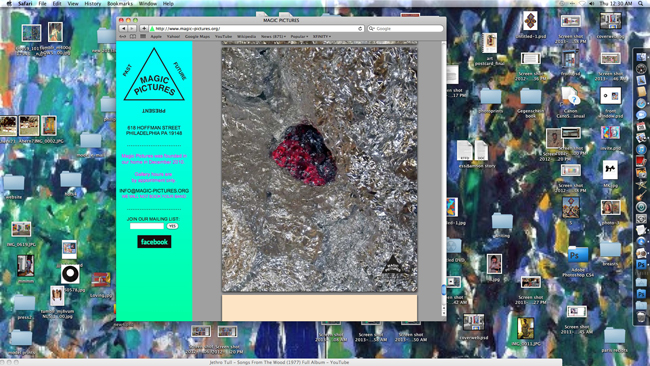The height and width of the screenshot is (366, 650).
Task: Click the INFO@MAGIC-PICTURES.ORG email link
Action: (x=154, y=191)
